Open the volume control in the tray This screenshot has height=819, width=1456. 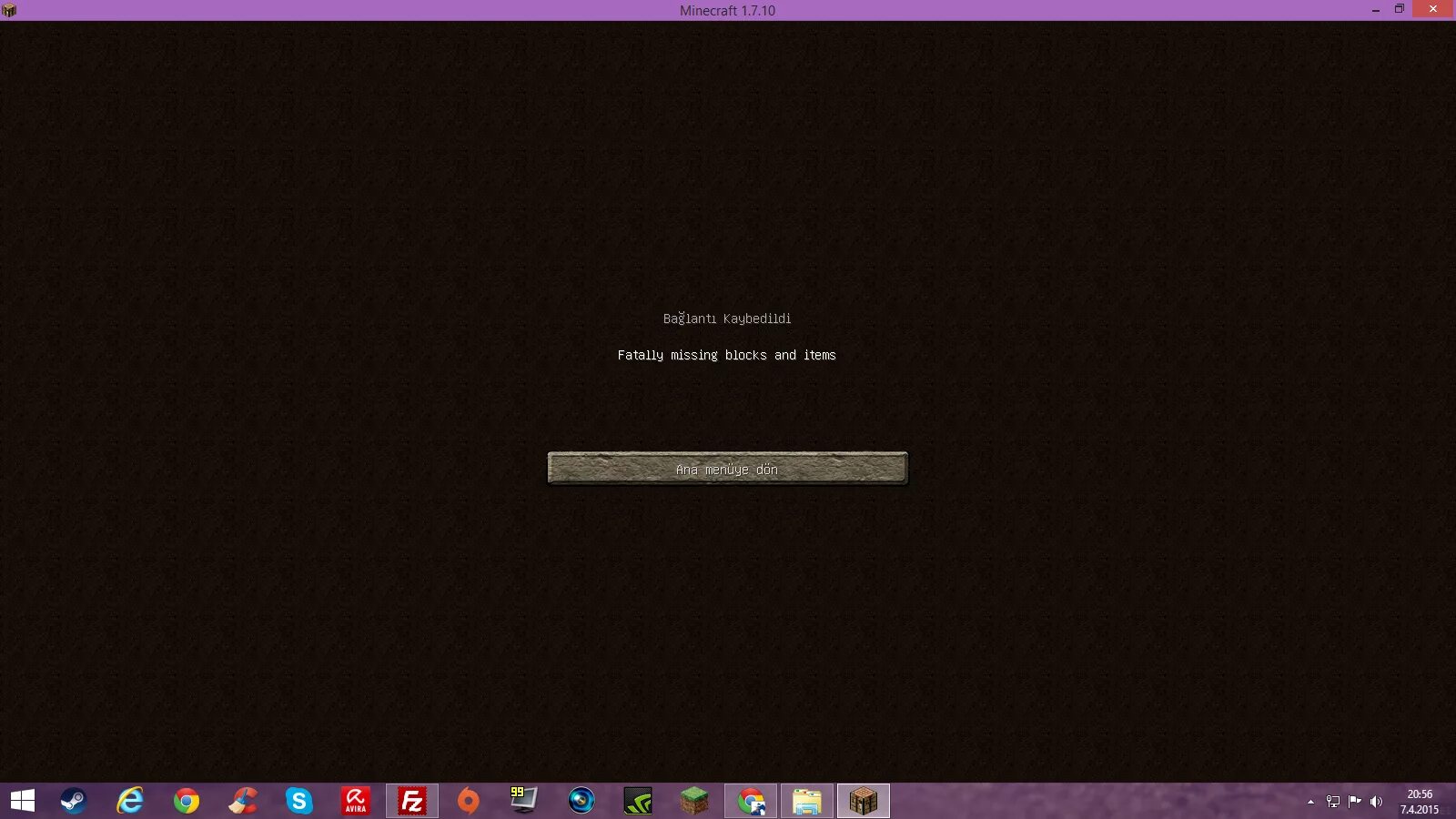pyautogui.click(x=1376, y=802)
